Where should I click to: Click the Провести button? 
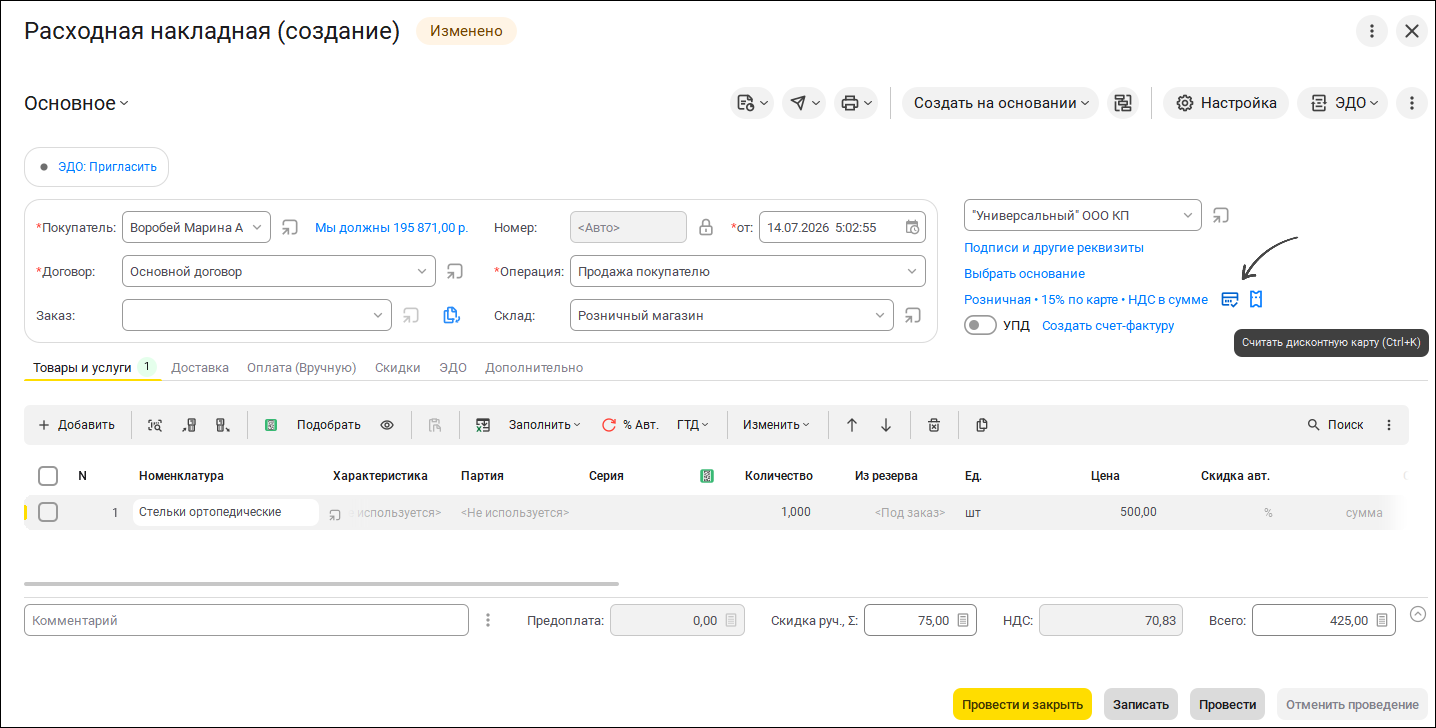click(1227, 705)
